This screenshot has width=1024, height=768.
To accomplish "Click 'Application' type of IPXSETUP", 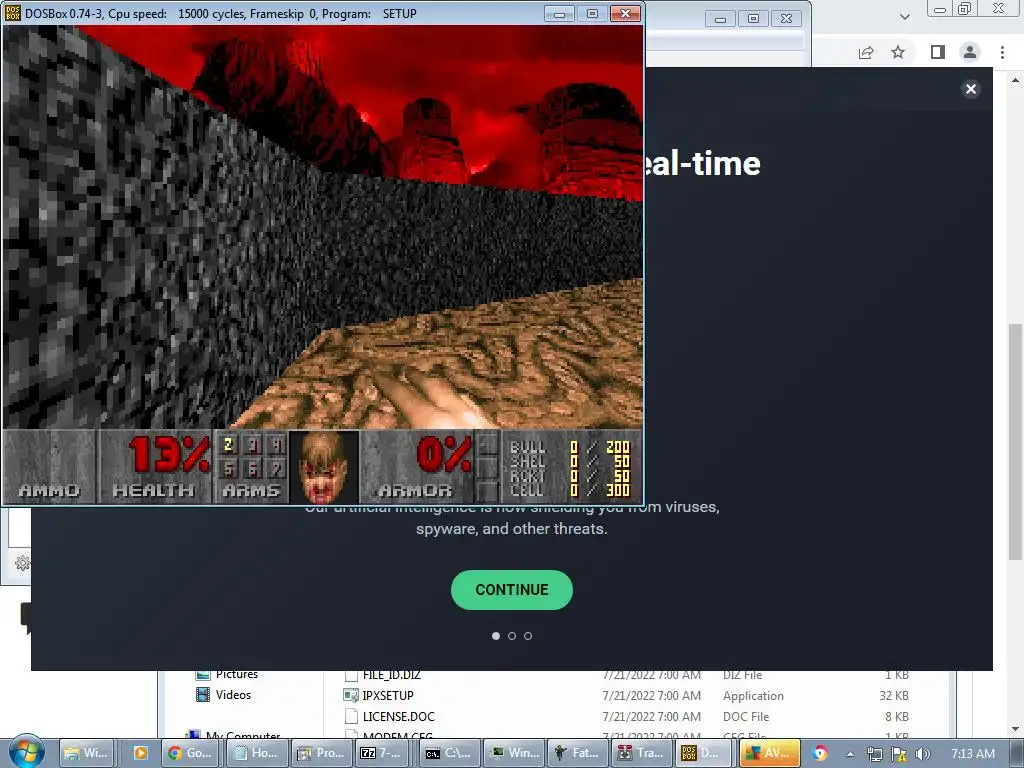I will point(753,696).
